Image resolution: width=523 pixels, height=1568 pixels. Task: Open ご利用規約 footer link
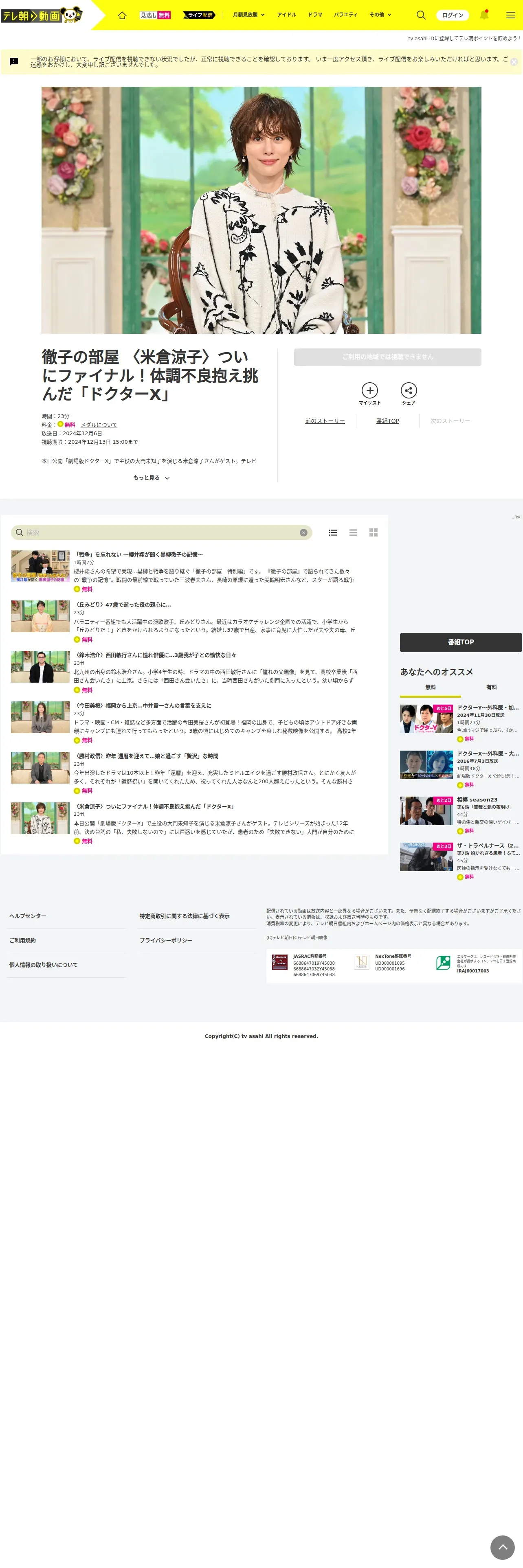[x=22, y=940]
